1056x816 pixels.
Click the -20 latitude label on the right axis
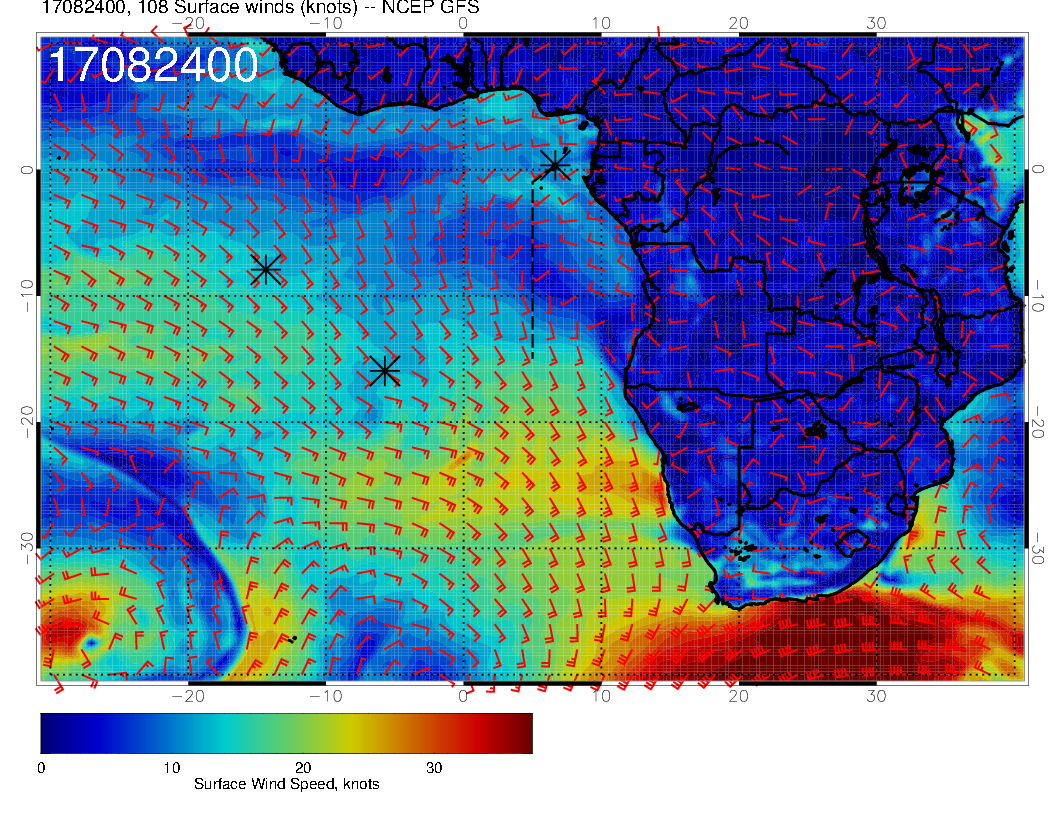(x=1038, y=422)
